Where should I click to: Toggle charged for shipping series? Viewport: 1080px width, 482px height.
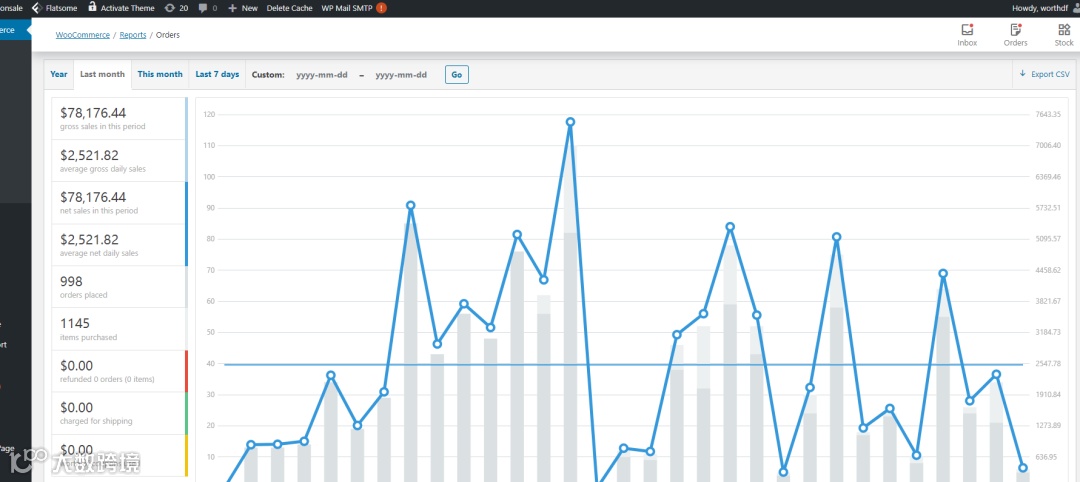coord(119,413)
